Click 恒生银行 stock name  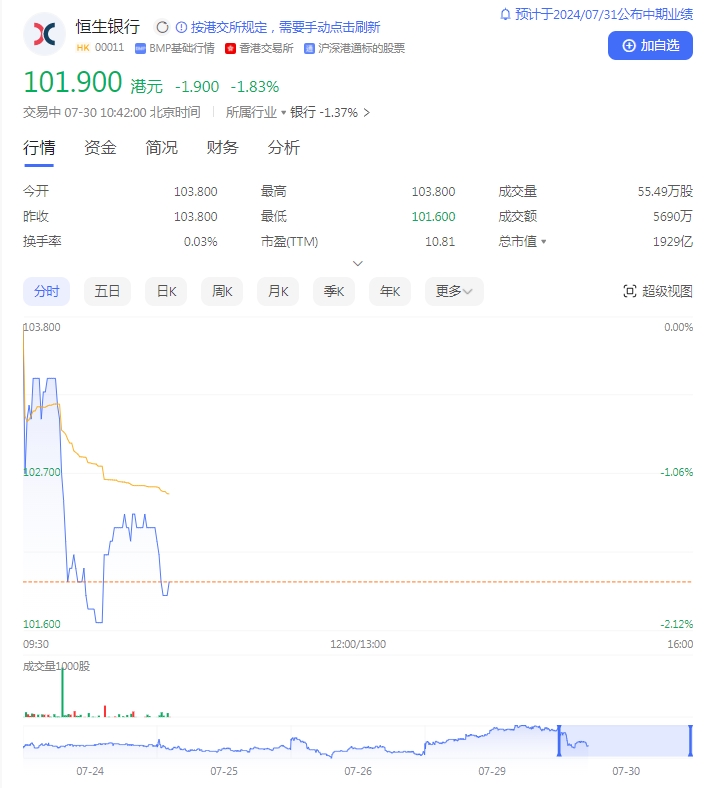[108, 27]
